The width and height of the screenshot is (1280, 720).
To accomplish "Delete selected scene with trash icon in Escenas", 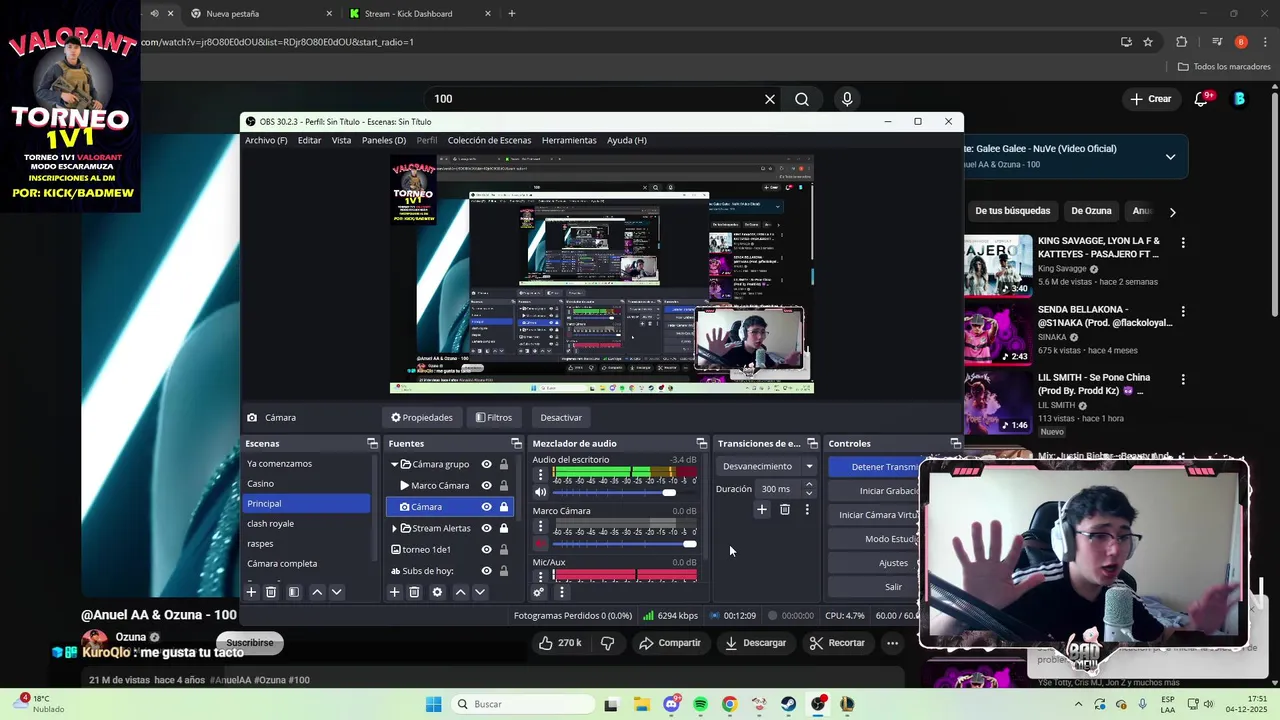I will (271, 592).
